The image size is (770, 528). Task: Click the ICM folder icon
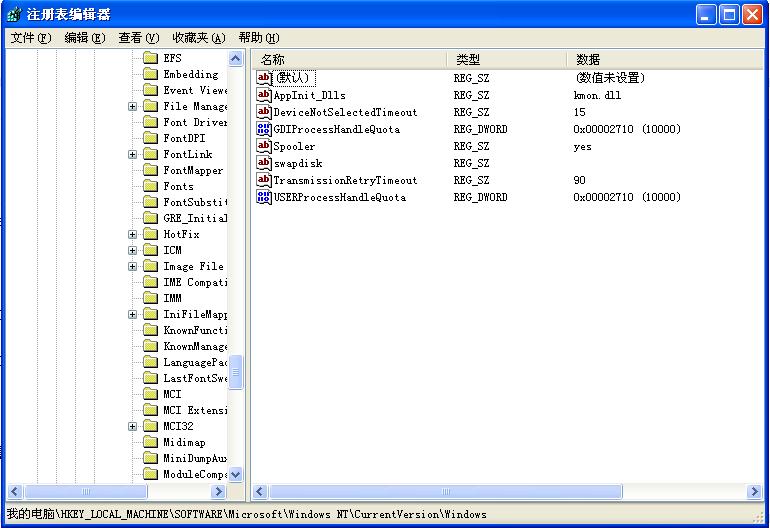point(150,250)
